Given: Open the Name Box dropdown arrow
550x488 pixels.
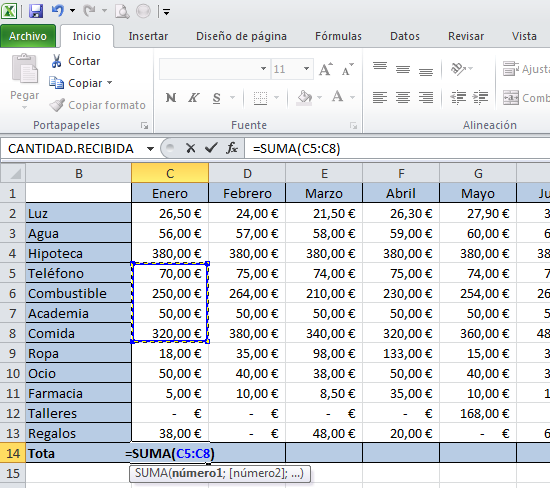Looking at the screenshot, I should (150, 149).
